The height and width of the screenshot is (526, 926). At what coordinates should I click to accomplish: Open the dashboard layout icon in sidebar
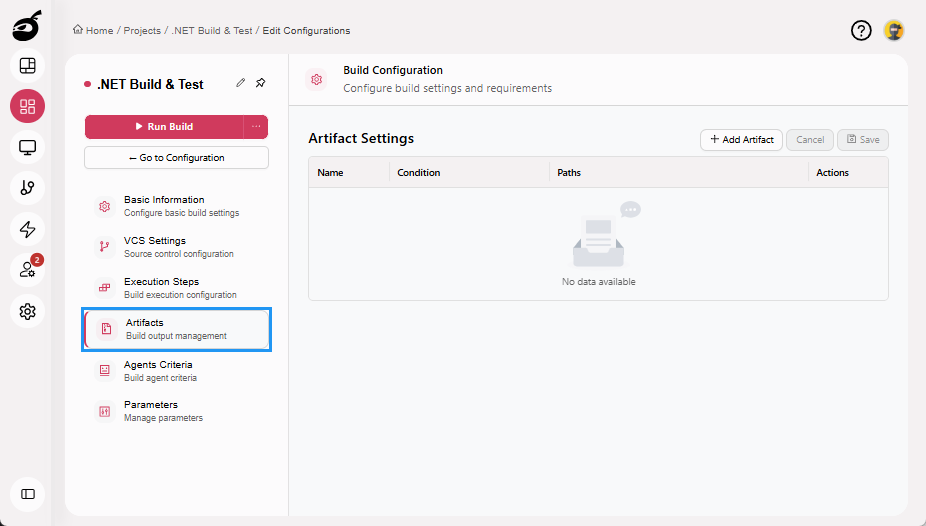click(27, 66)
